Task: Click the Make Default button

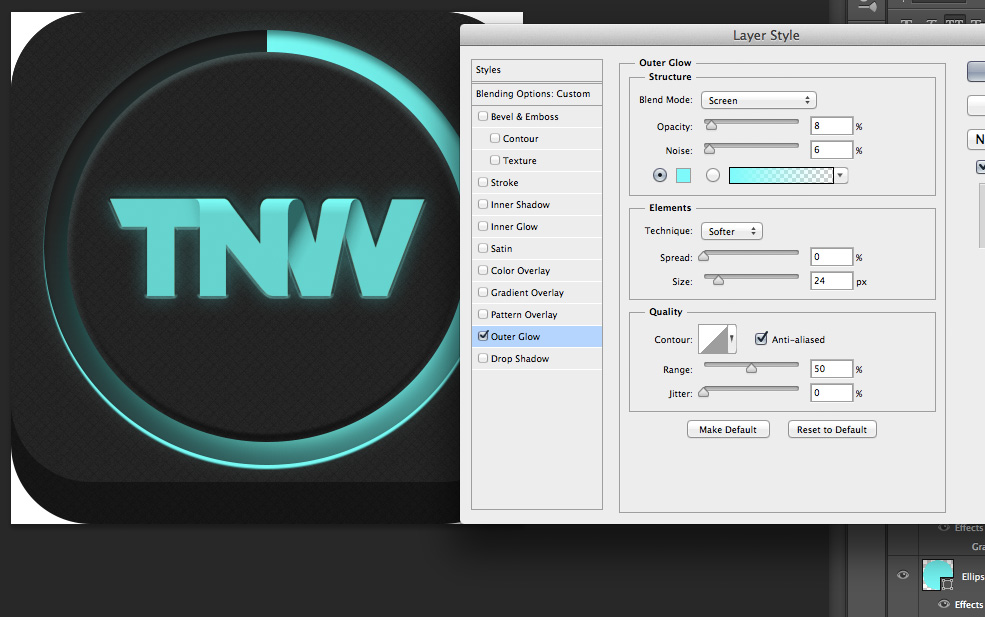Action: point(728,430)
